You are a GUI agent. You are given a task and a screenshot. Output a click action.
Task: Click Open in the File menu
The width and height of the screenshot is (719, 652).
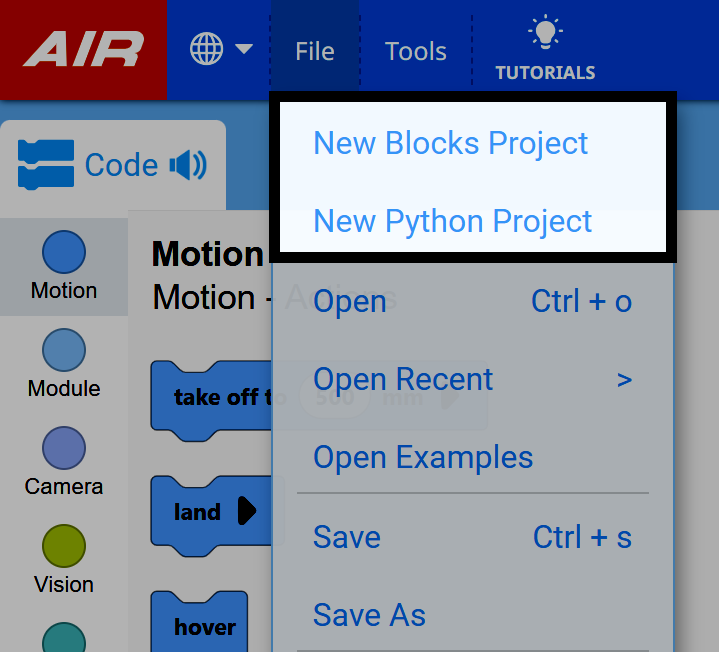point(350,301)
